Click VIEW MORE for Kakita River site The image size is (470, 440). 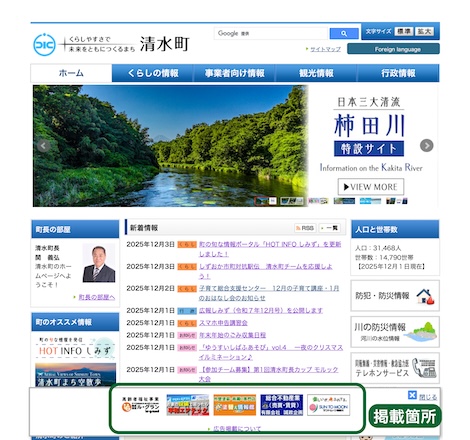point(371,187)
